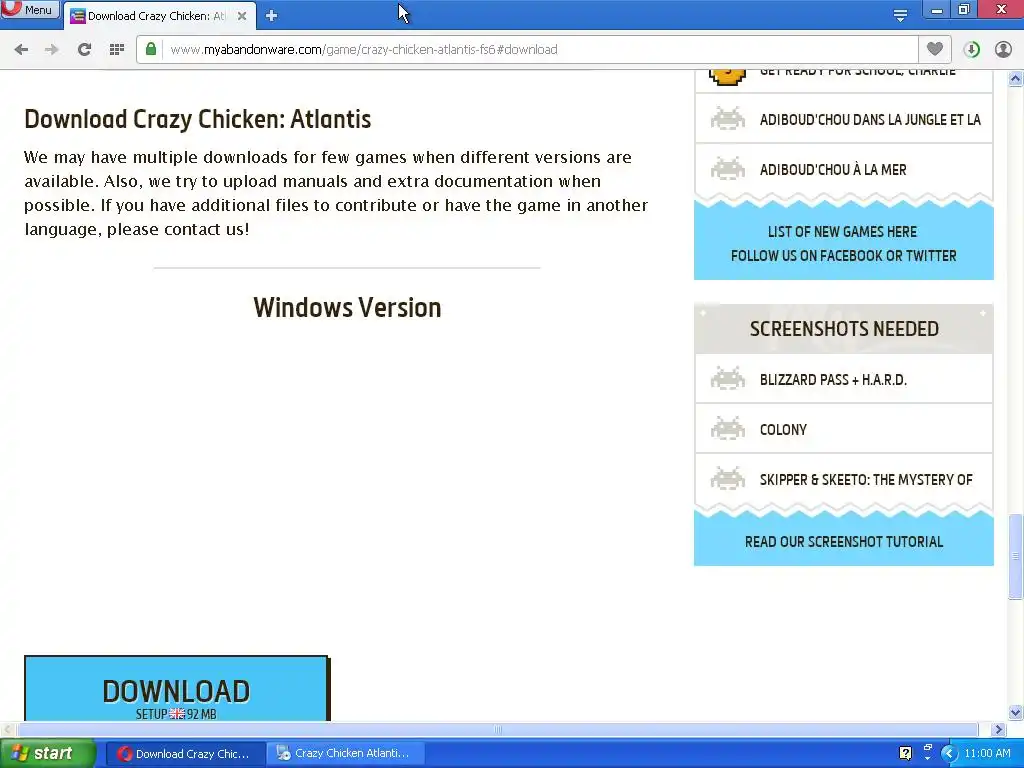The width and height of the screenshot is (1024, 768).
Task: Click the horizontal scrollbar right arrow
Action: click(999, 729)
